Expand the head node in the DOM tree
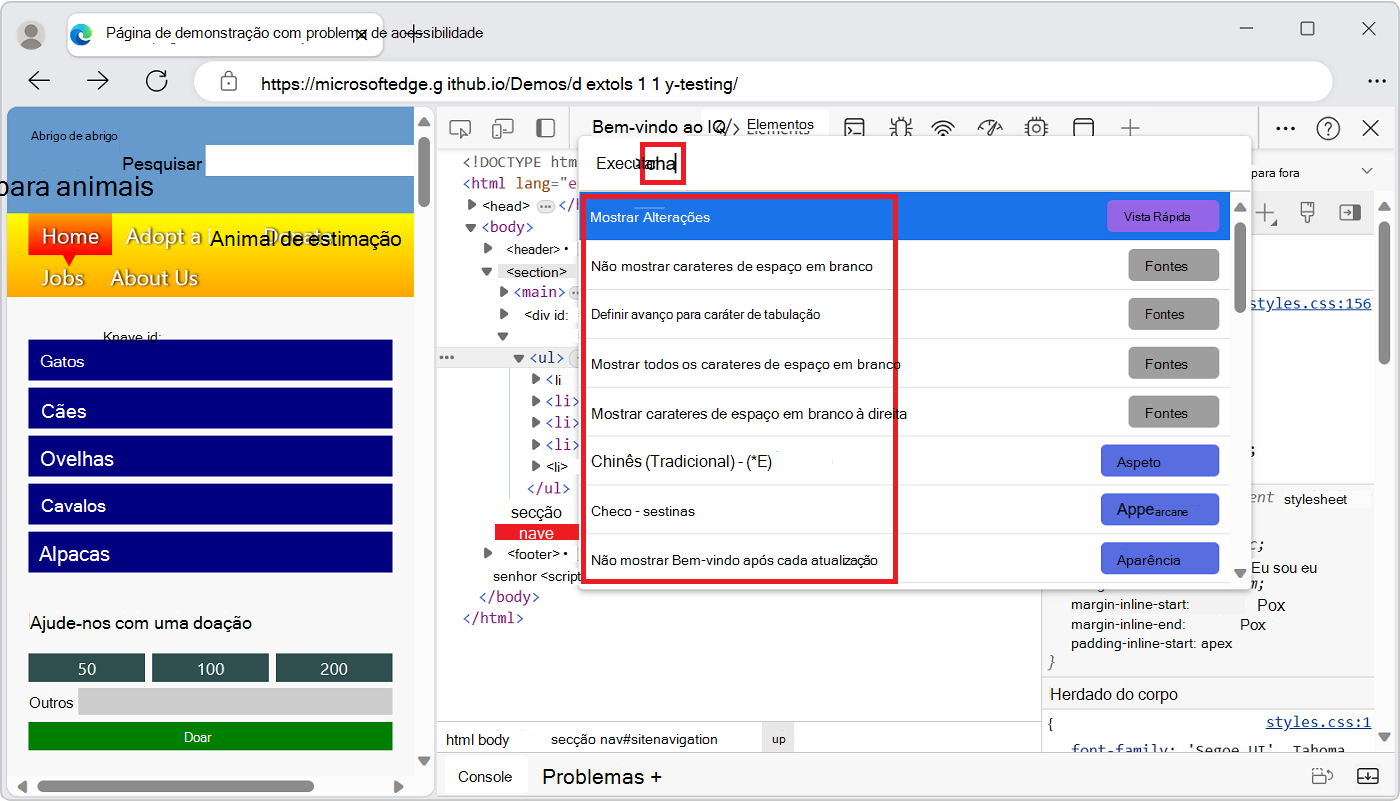This screenshot has width=1400, height=801. pos(471,205)
